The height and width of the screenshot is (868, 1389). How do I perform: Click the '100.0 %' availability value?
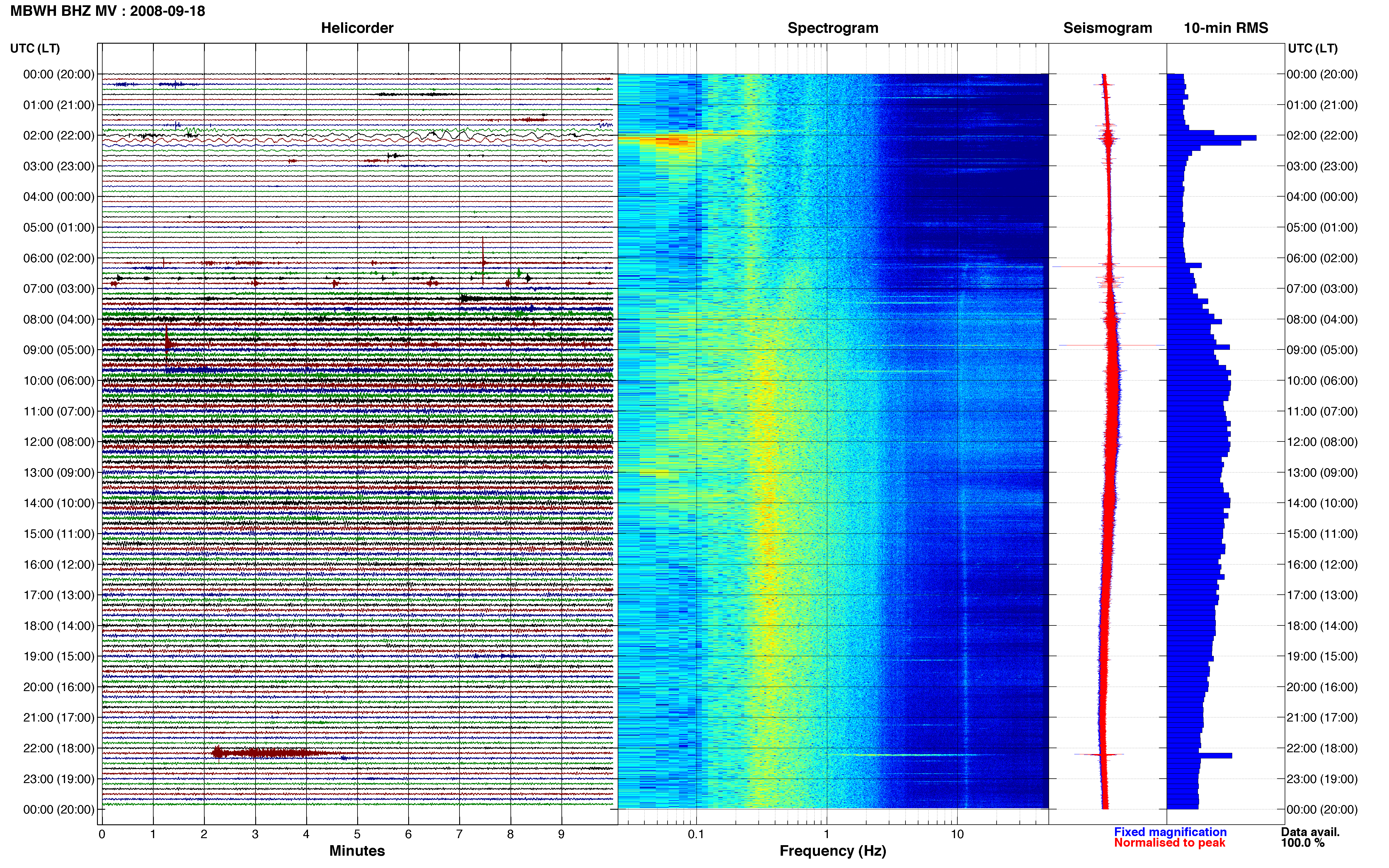(x=1303, y=843)
